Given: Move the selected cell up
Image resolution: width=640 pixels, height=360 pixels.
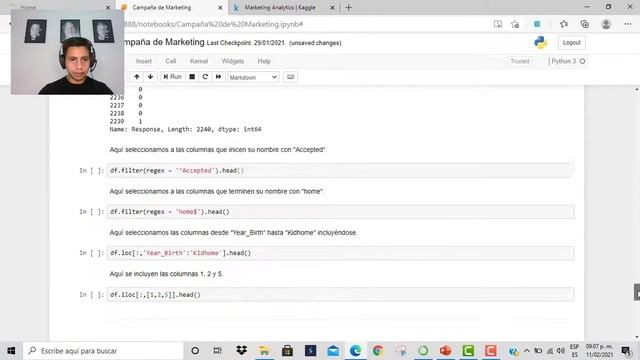Looking at the screenshot, I should (137, 77).
